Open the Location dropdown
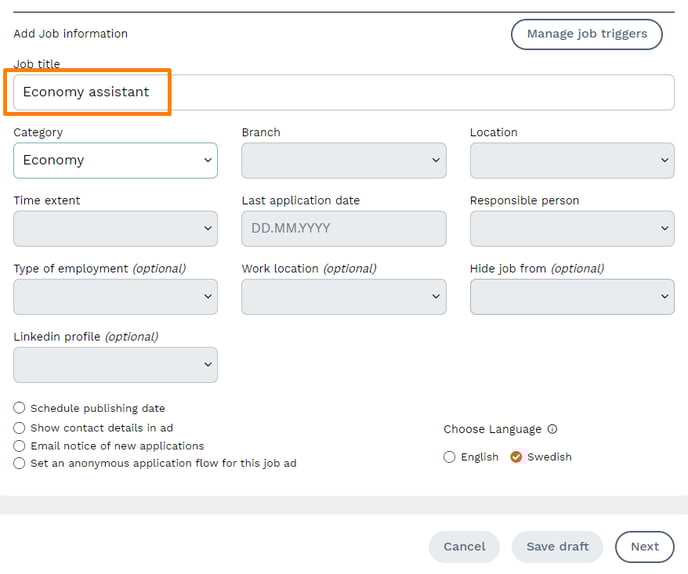The height and width of the screenshot is (574, 688). pyautogui.click(x=571, y=160)
